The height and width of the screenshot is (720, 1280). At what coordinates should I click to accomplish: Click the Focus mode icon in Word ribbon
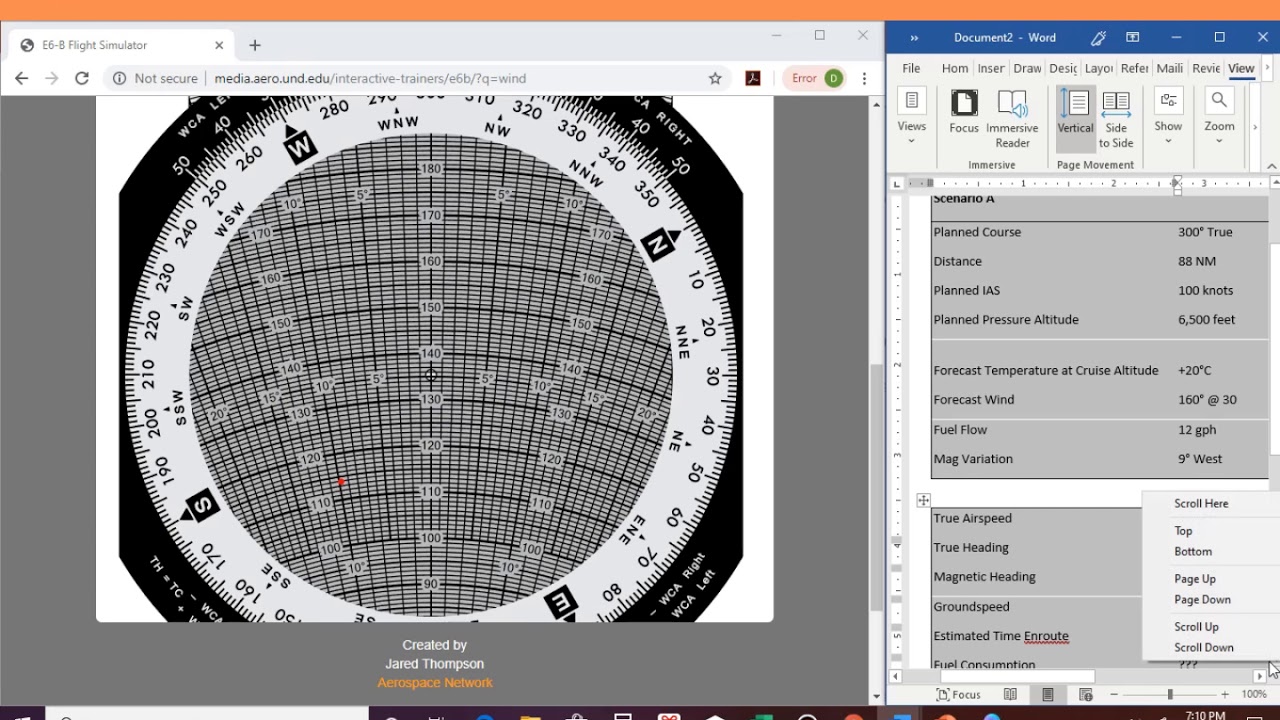(964, 112)
